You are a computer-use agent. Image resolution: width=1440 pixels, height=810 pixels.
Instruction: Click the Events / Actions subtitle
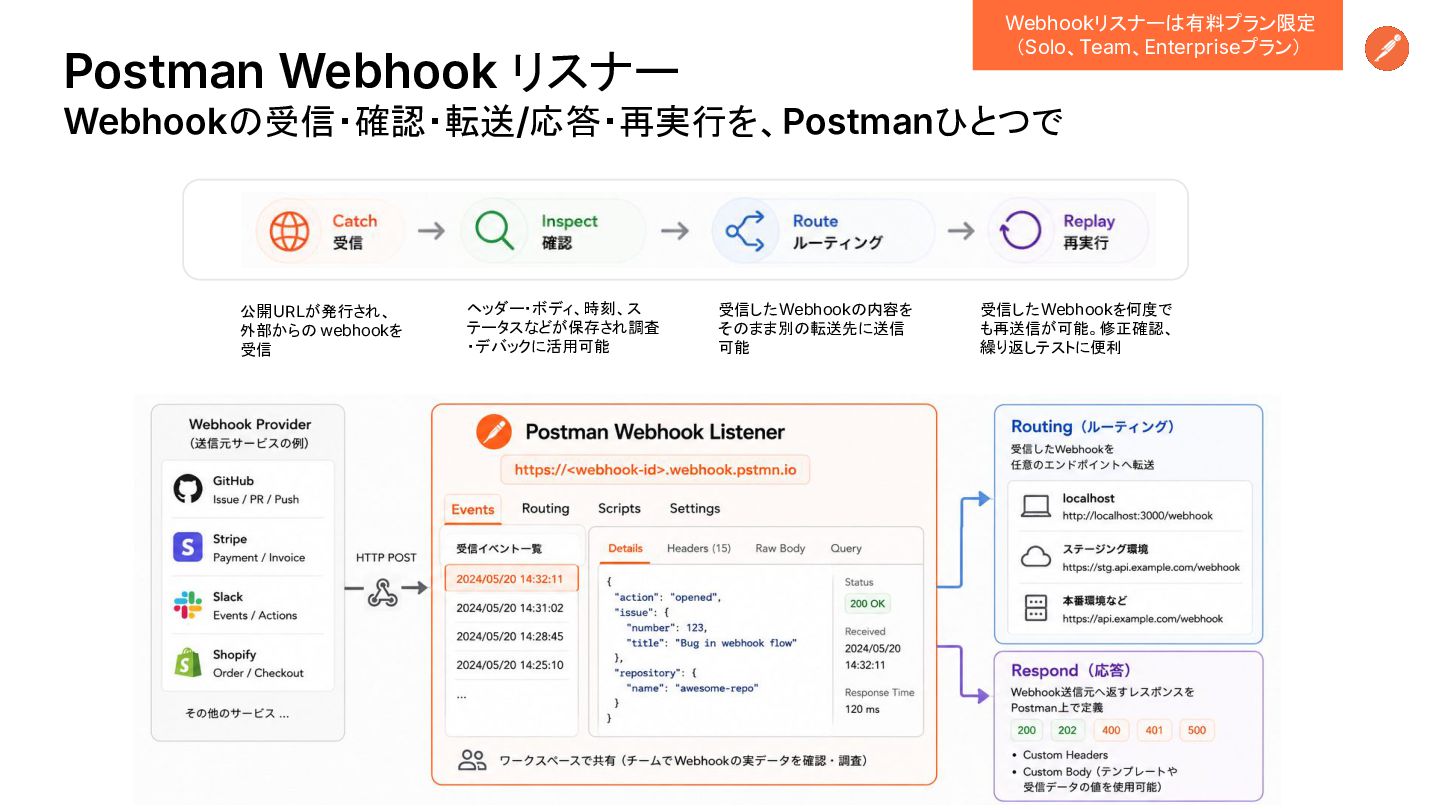pyautogui.click(x=255, y=615)
